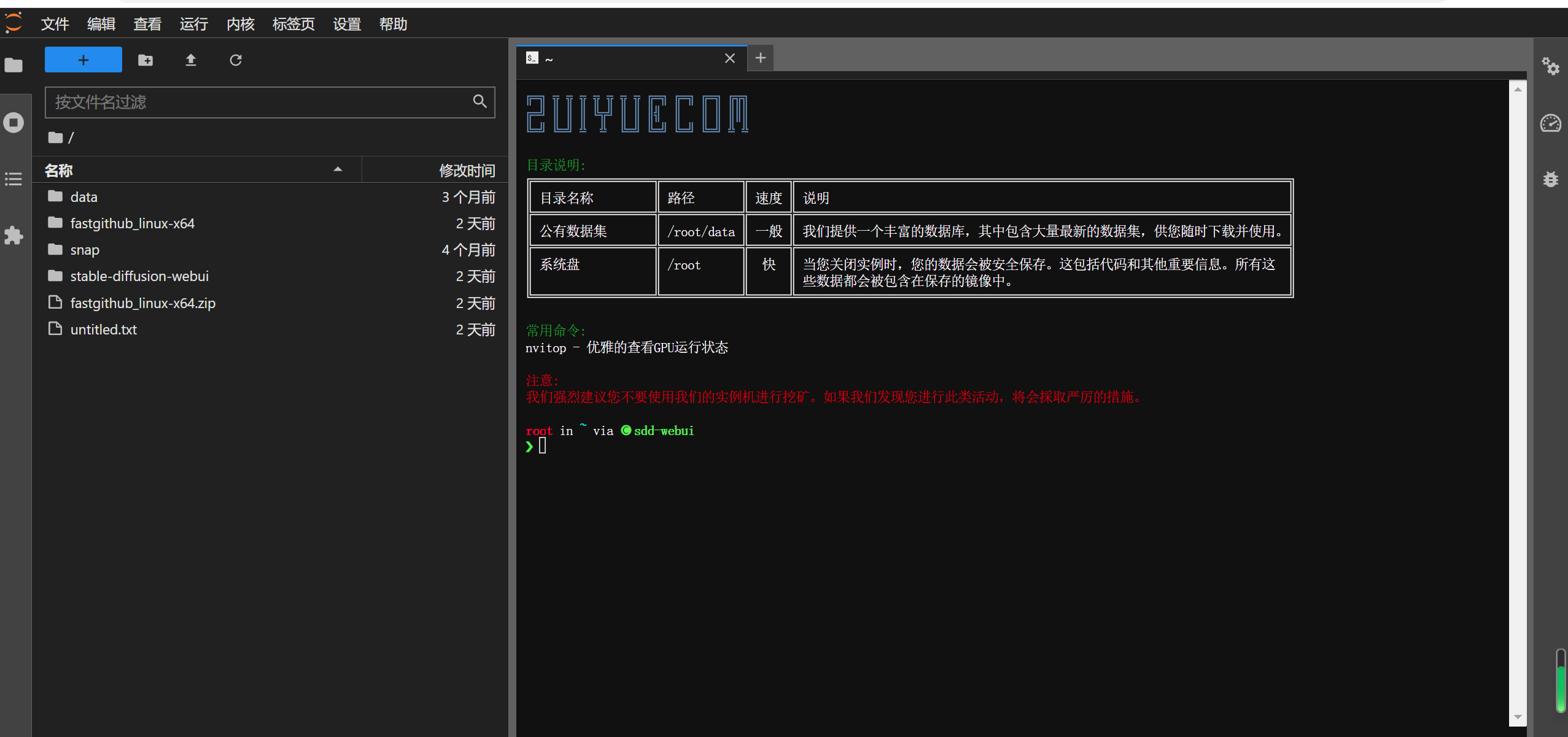Select the fastgithub_linux-x64.zip file

click(x=270, y=303)
